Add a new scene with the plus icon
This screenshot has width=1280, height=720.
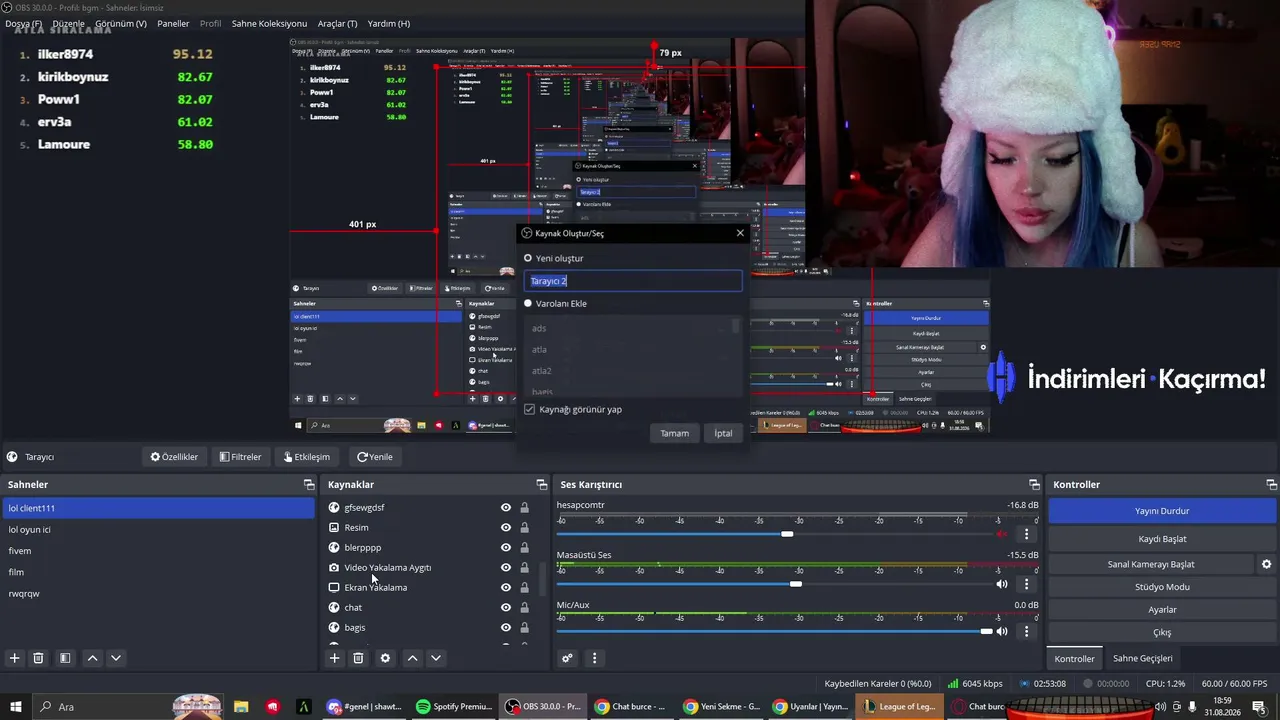(14, 658)
